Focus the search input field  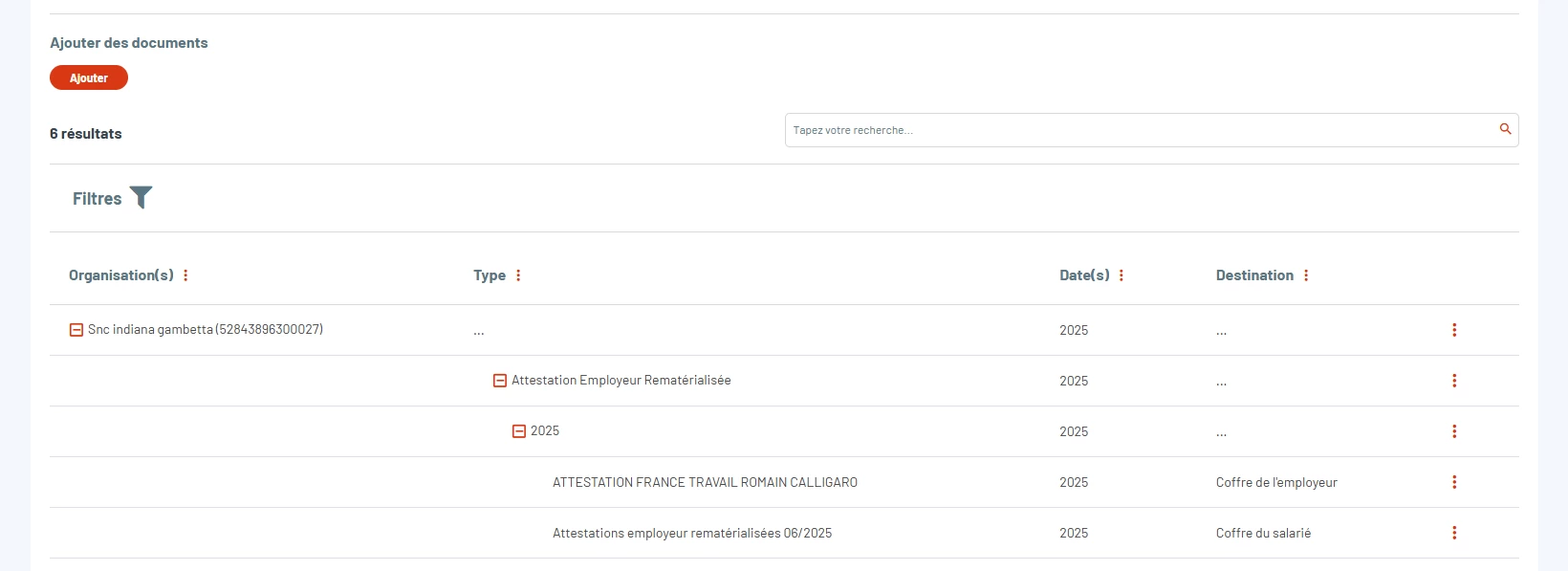[1138, 130]
